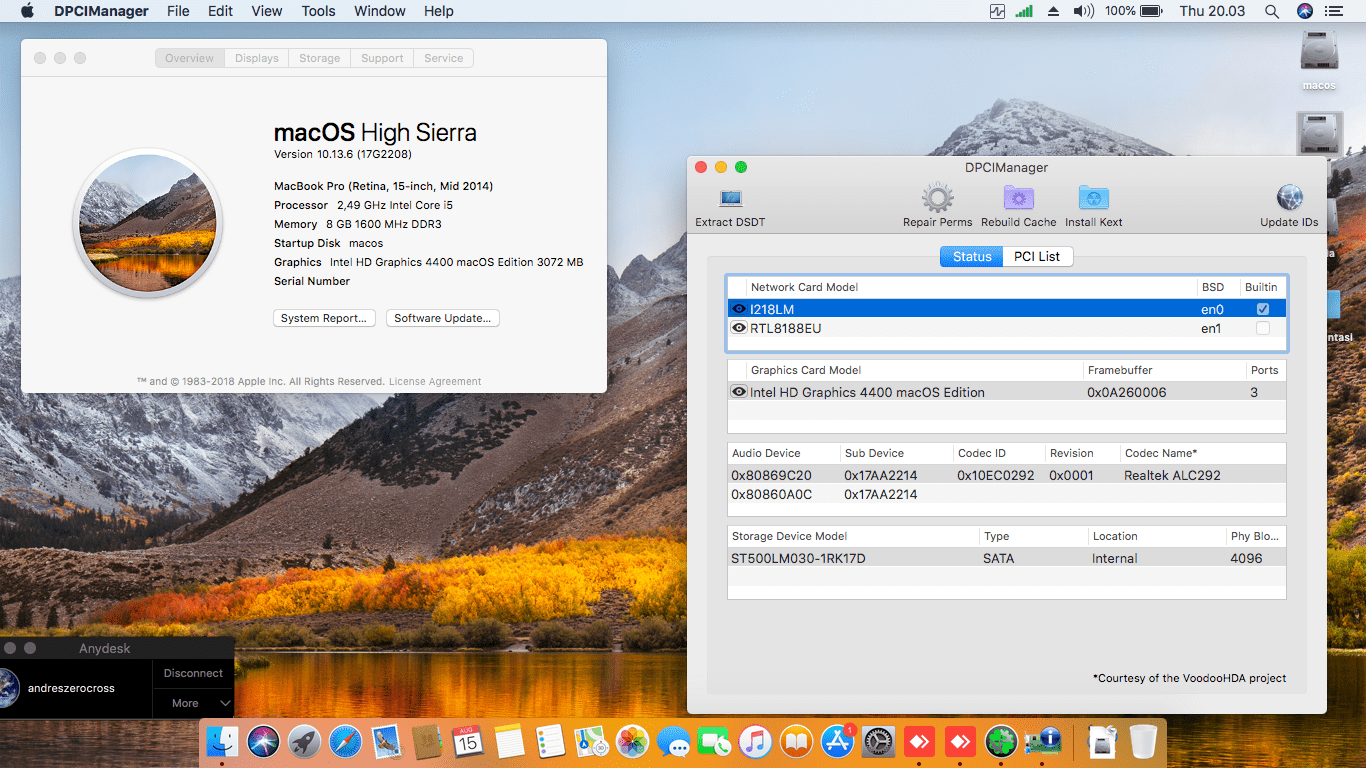The image size is (1366, 768).
Task: Launch App Store from the Dock
Action: pos(837,741)
